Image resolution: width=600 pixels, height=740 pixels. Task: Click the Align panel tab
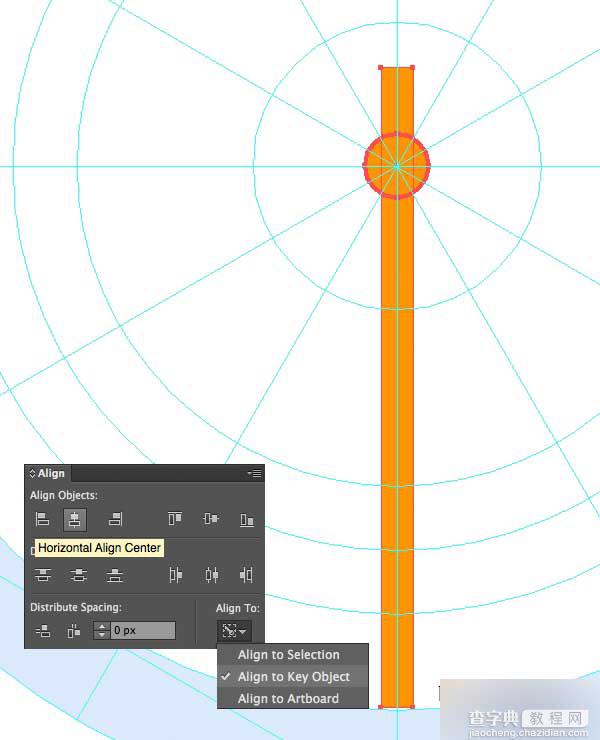[47, 473]
